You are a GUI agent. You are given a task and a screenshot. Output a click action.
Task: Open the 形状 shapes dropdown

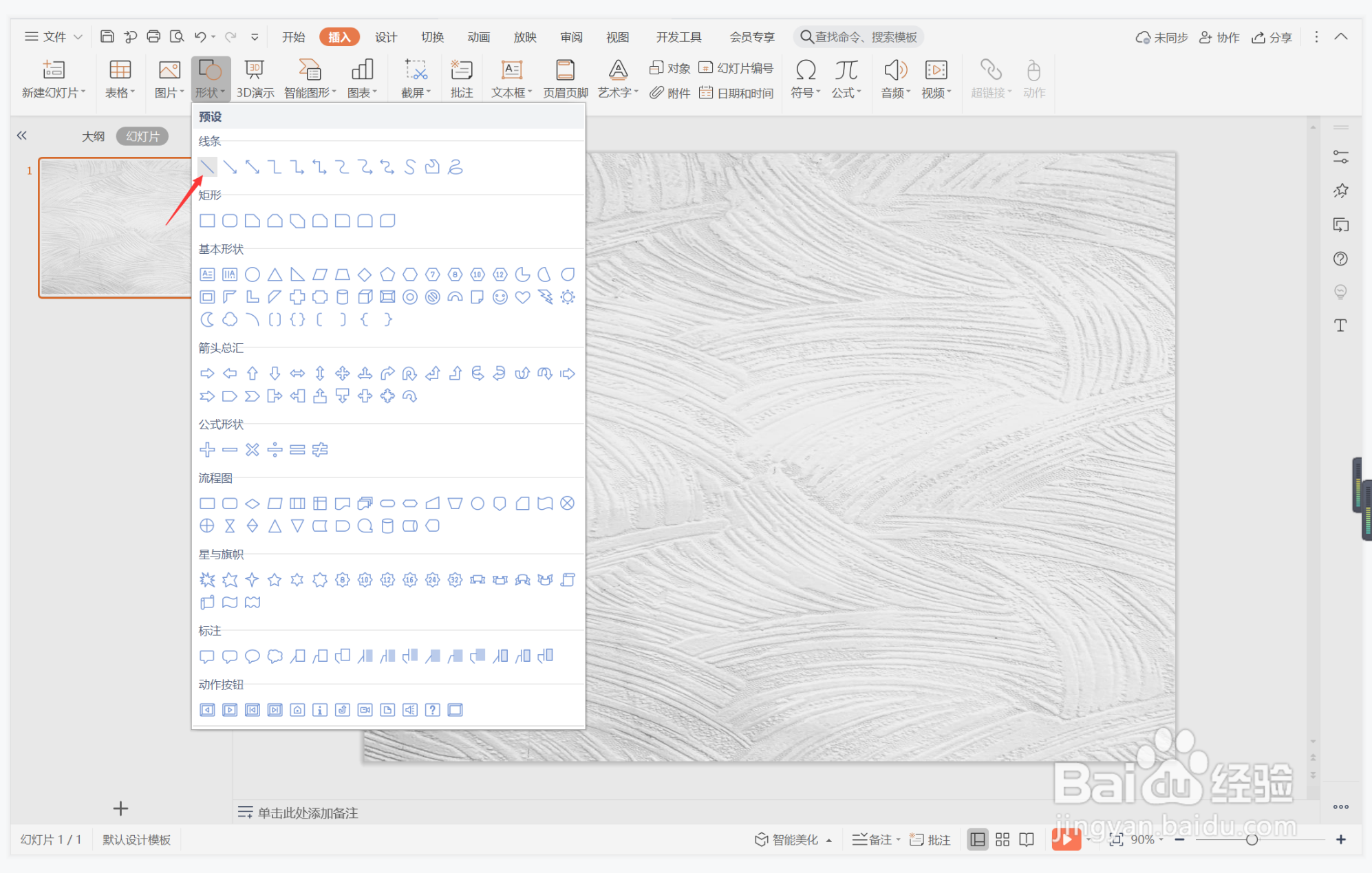click(210, 79)
